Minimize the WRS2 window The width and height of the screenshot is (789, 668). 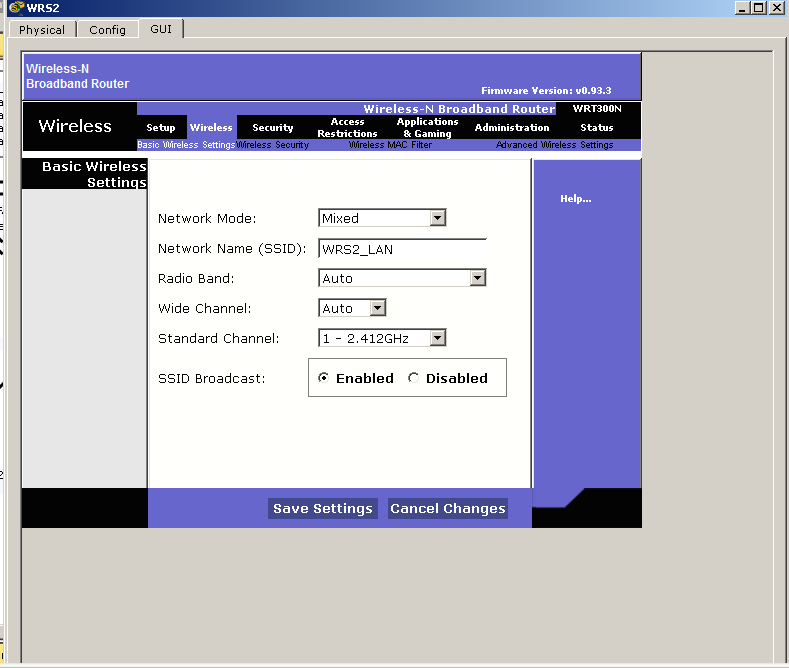742,8
